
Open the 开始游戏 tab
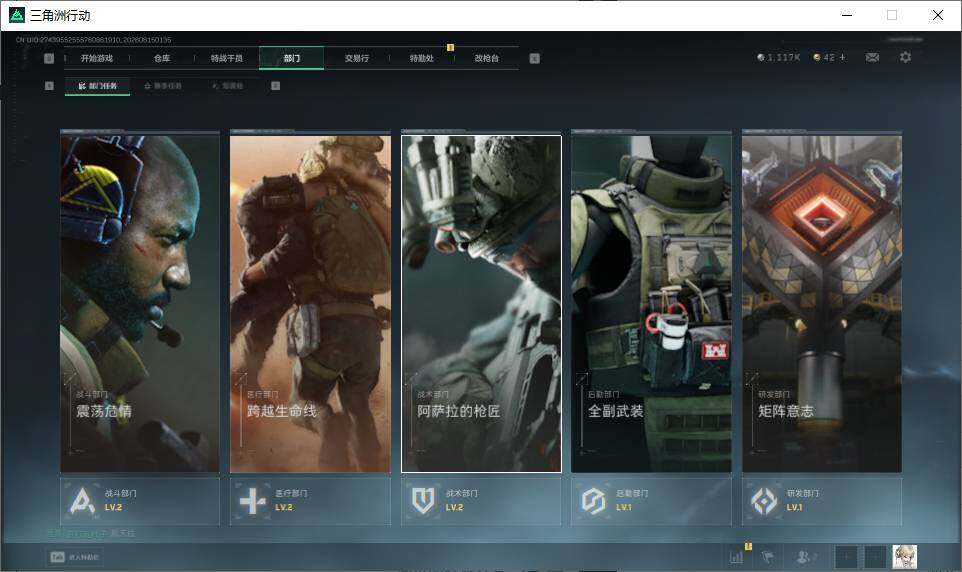coord(97,58)
